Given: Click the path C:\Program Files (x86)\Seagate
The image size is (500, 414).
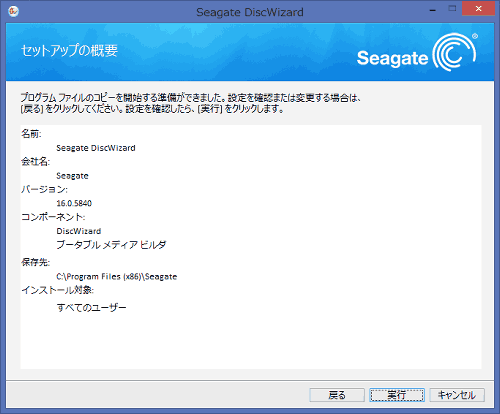Looking at the screenshot, I should [117, 276].
